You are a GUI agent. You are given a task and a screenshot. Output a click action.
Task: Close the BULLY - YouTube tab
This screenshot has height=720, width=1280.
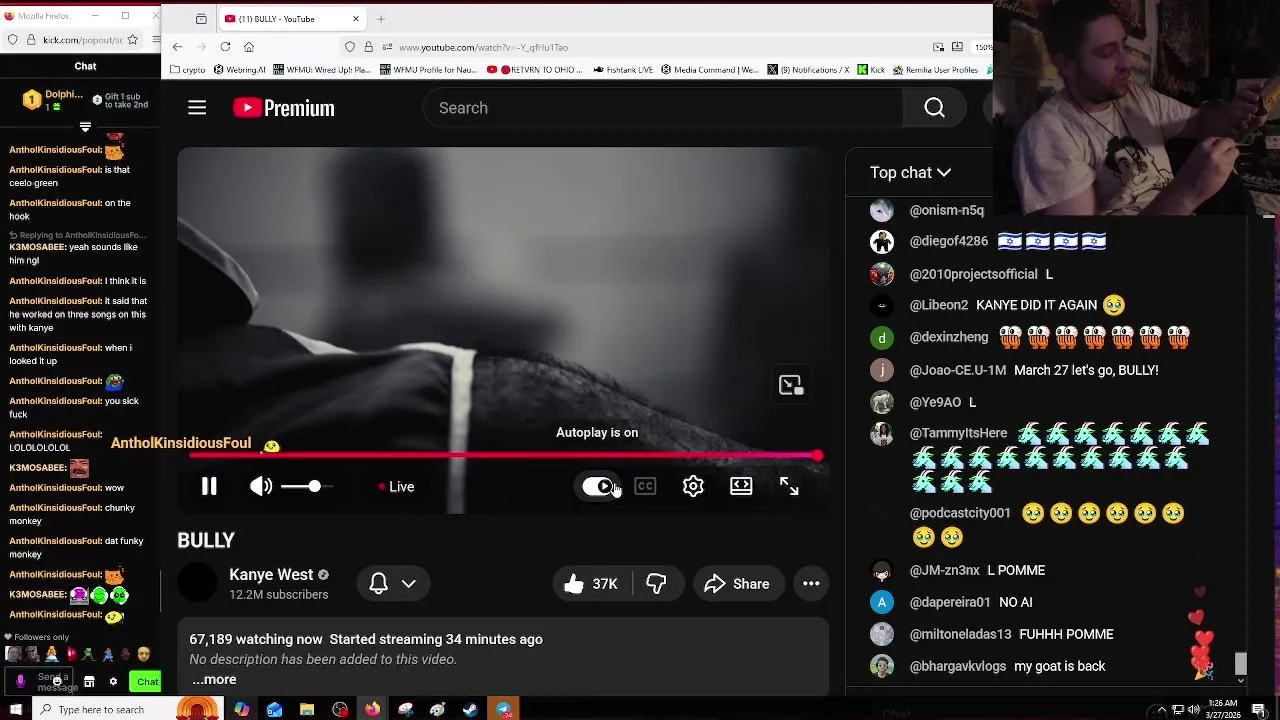coord(356,19)
